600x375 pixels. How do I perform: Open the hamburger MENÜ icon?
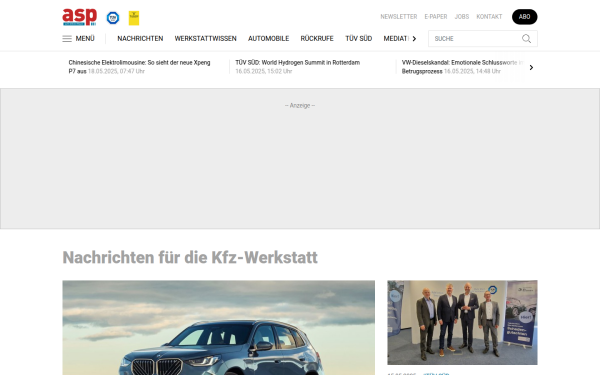[x=67, y=39]
